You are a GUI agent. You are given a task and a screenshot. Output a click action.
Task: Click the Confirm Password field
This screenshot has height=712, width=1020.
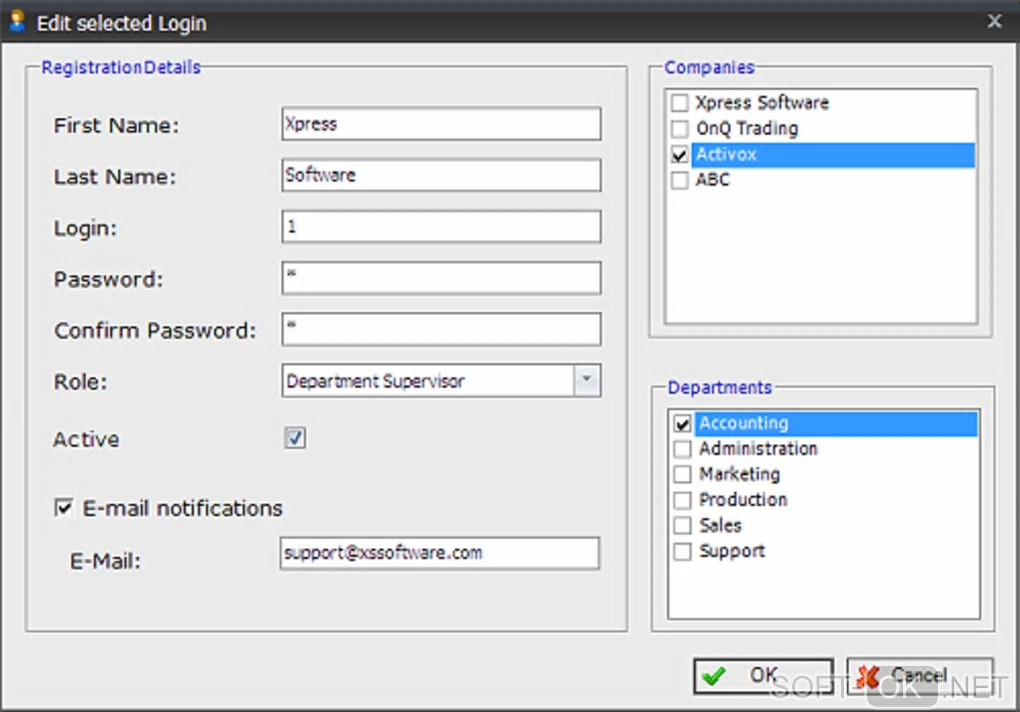pos(441,329)
